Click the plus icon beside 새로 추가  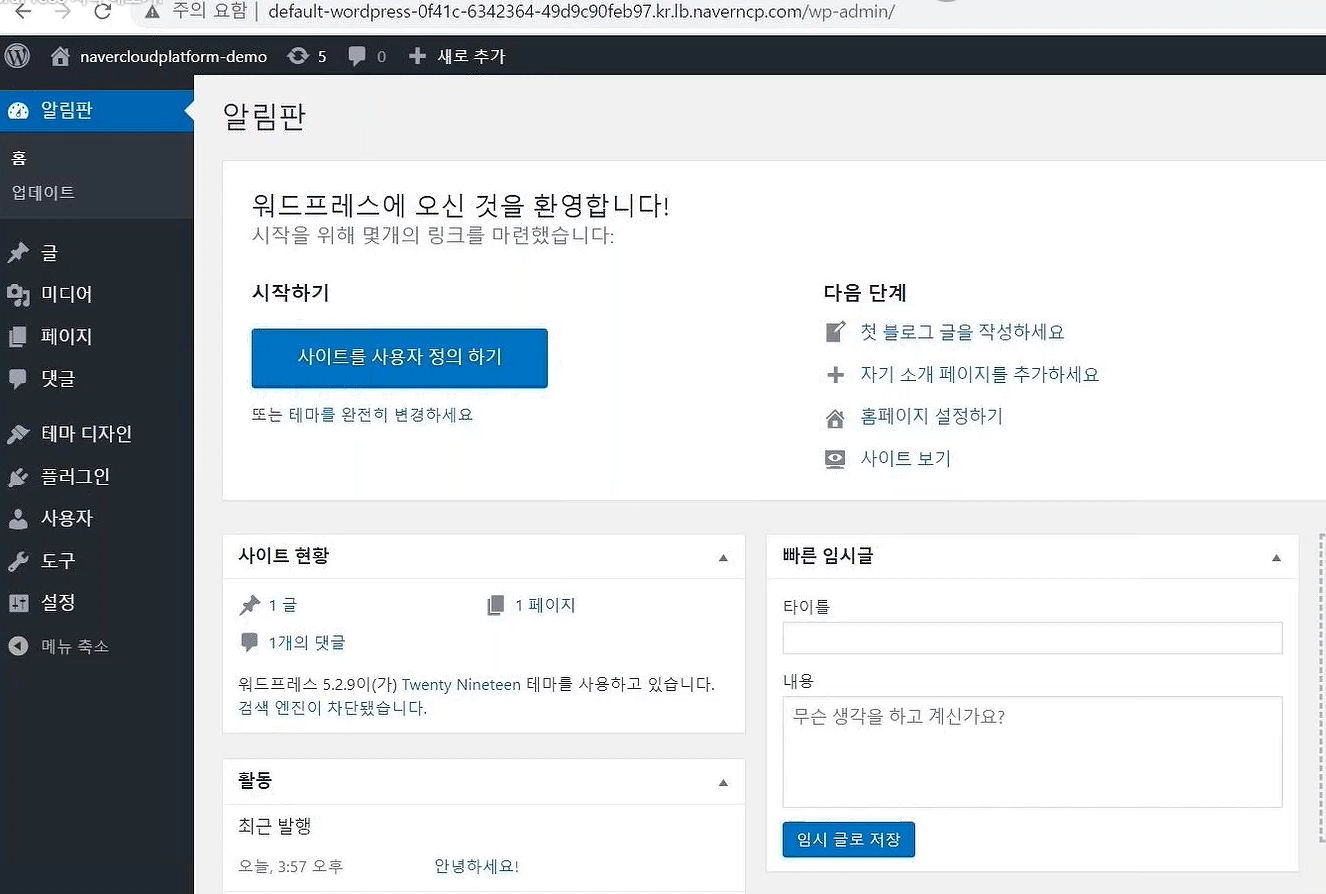point(418,56)
